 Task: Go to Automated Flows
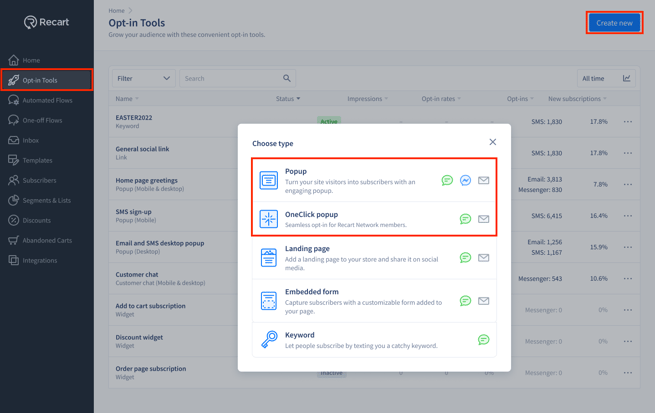(x=47, y=100)
